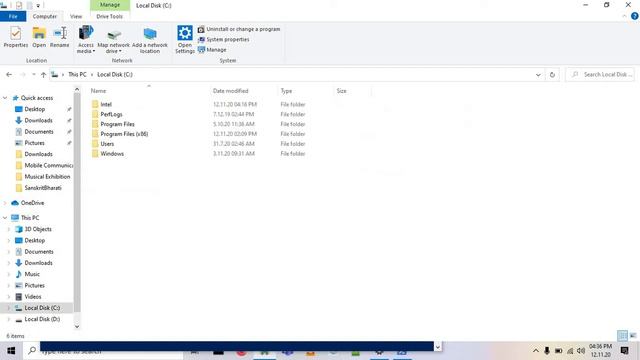Switch to Details view layout

tap(622, 336)
